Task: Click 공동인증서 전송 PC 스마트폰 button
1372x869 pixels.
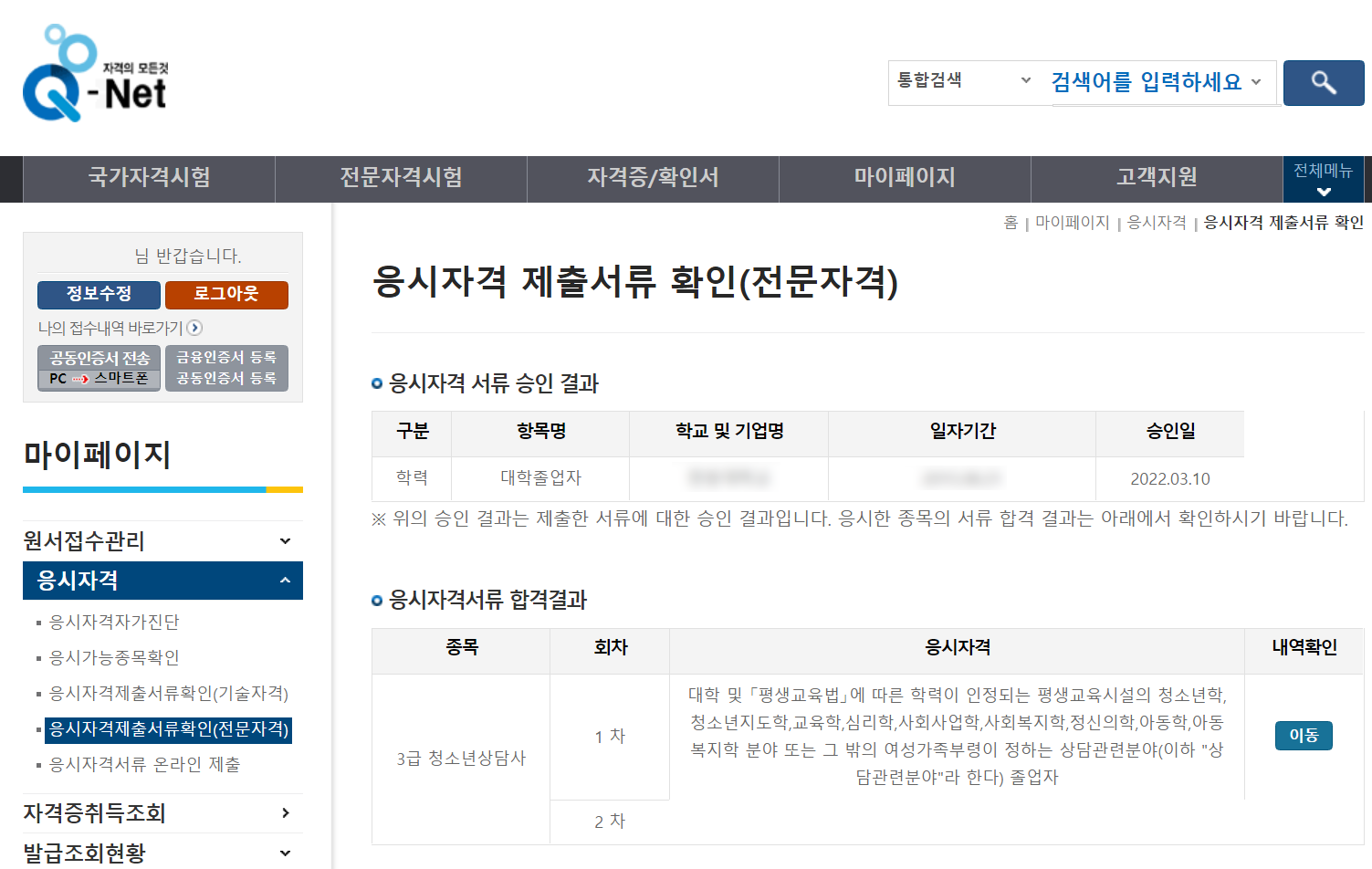Action: [x=99, y=368]
